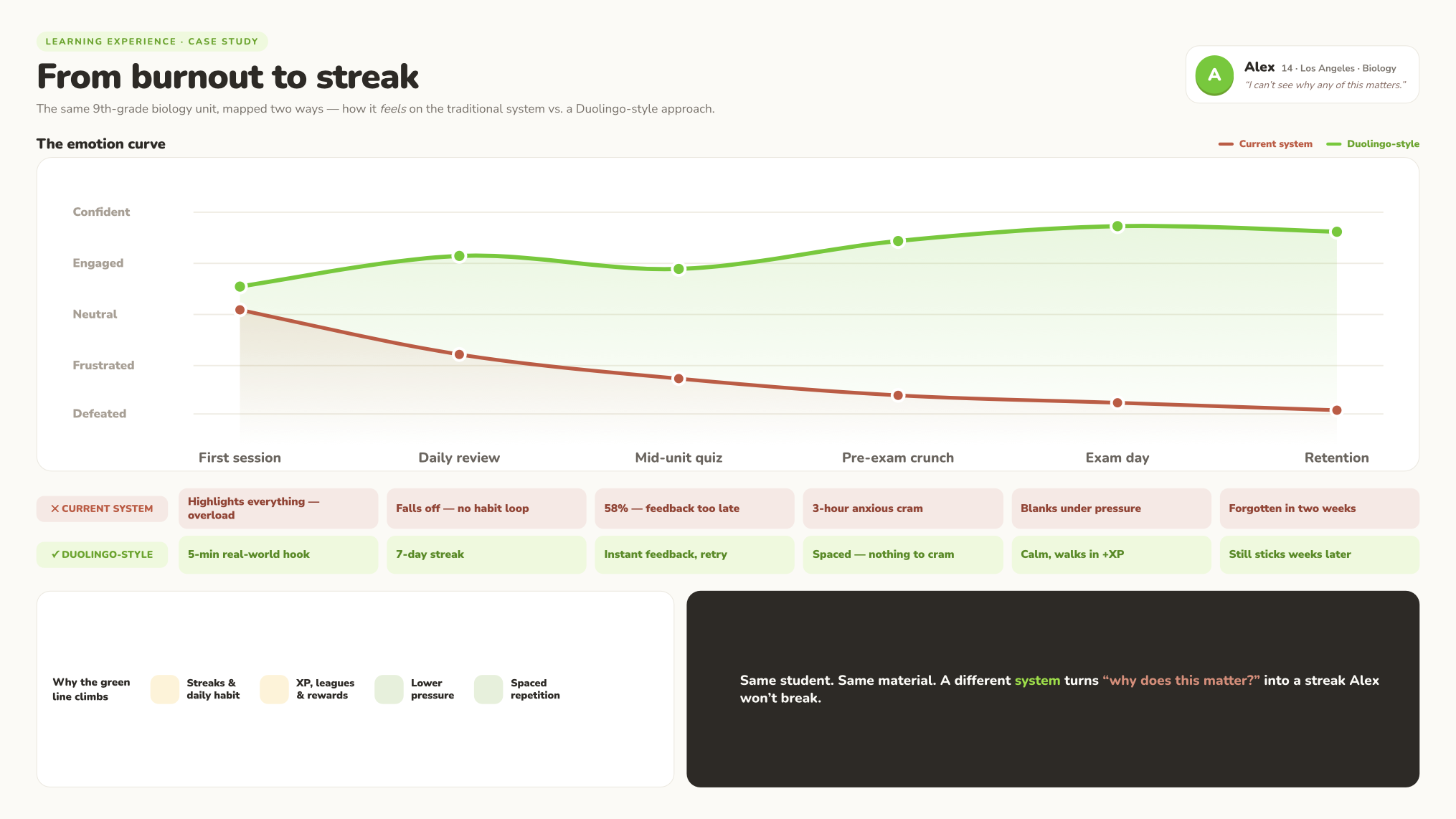Click the 'Highlights everything — overload' card
Viewport: 1456px width, 819px height.
tap(278, 508)
